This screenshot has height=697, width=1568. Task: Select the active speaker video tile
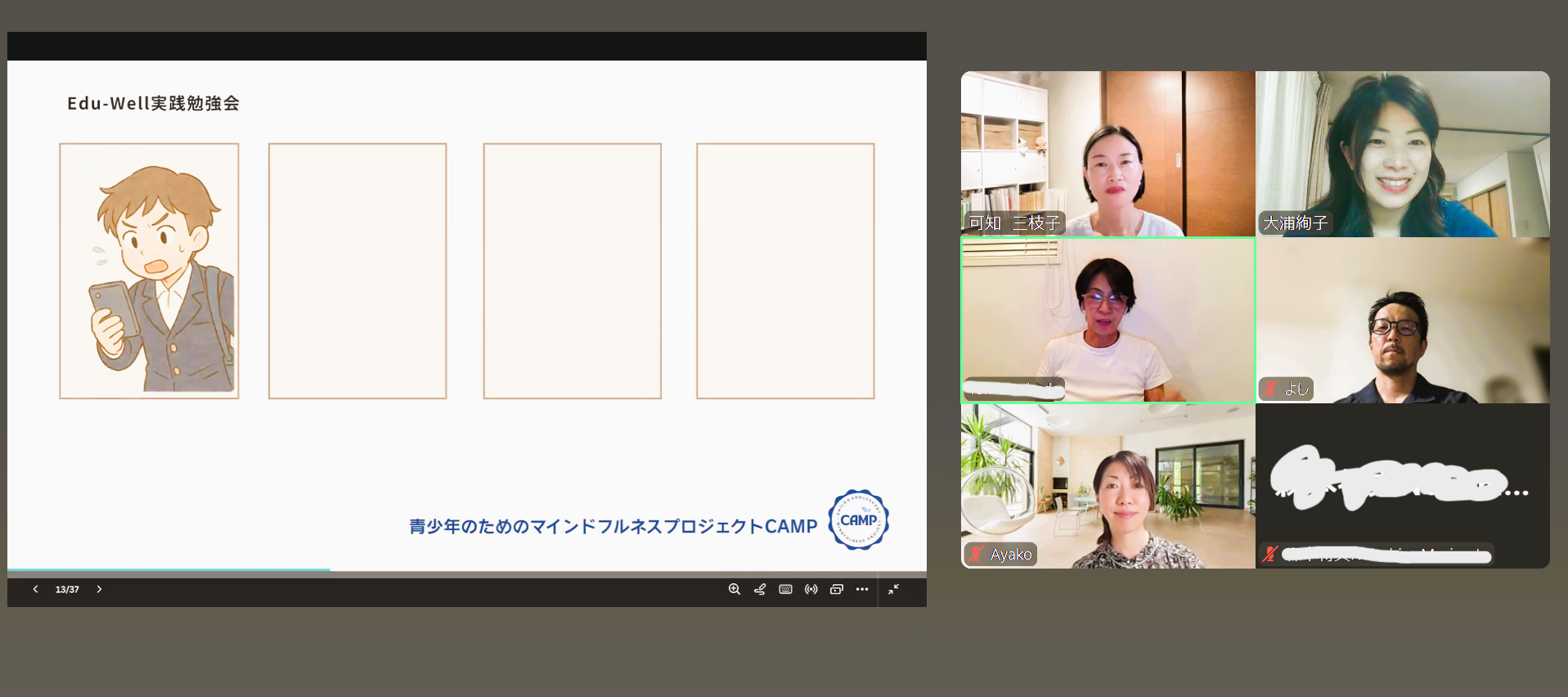pos(1108,320)
